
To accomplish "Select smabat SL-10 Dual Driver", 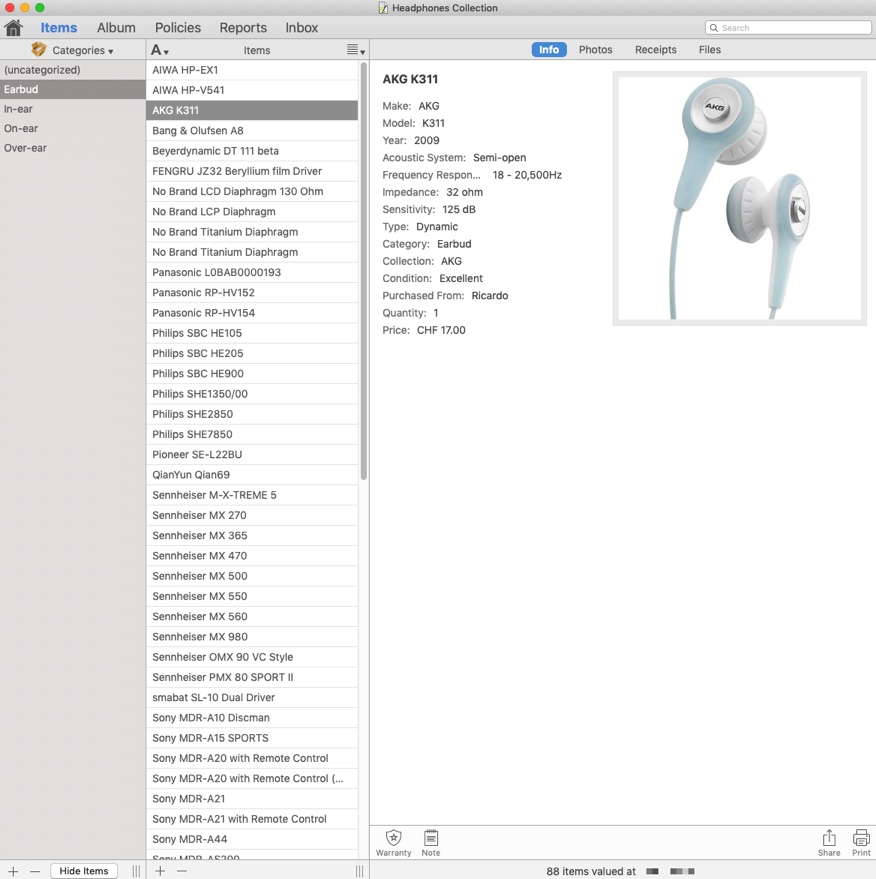I will [252, 697].
